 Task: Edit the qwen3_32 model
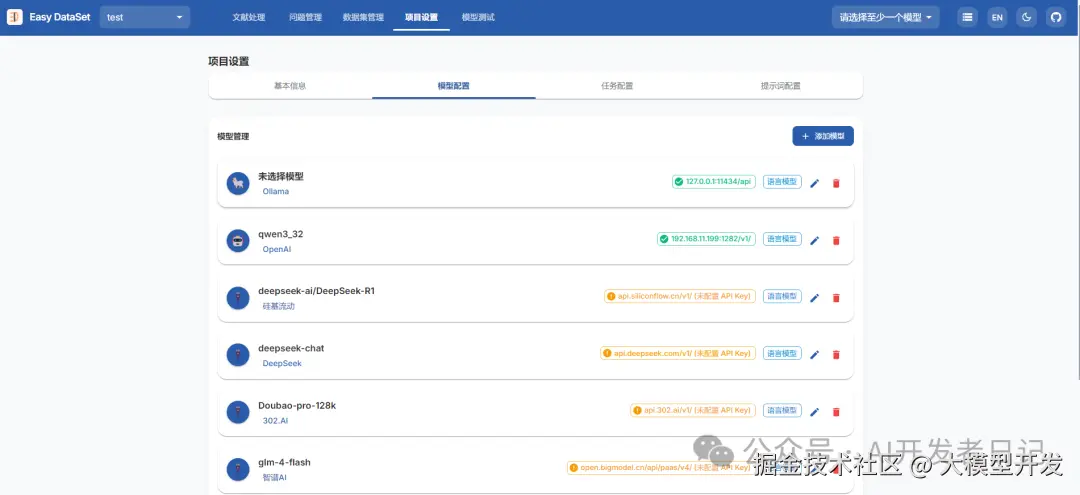click(x=815, y=240)
